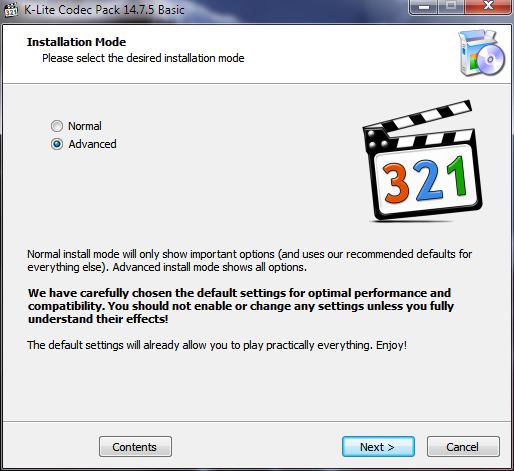Click the green number 1 on the logo
Image resolution: width=514 pixels, height=471 pixels.
(x=459, y=177)
